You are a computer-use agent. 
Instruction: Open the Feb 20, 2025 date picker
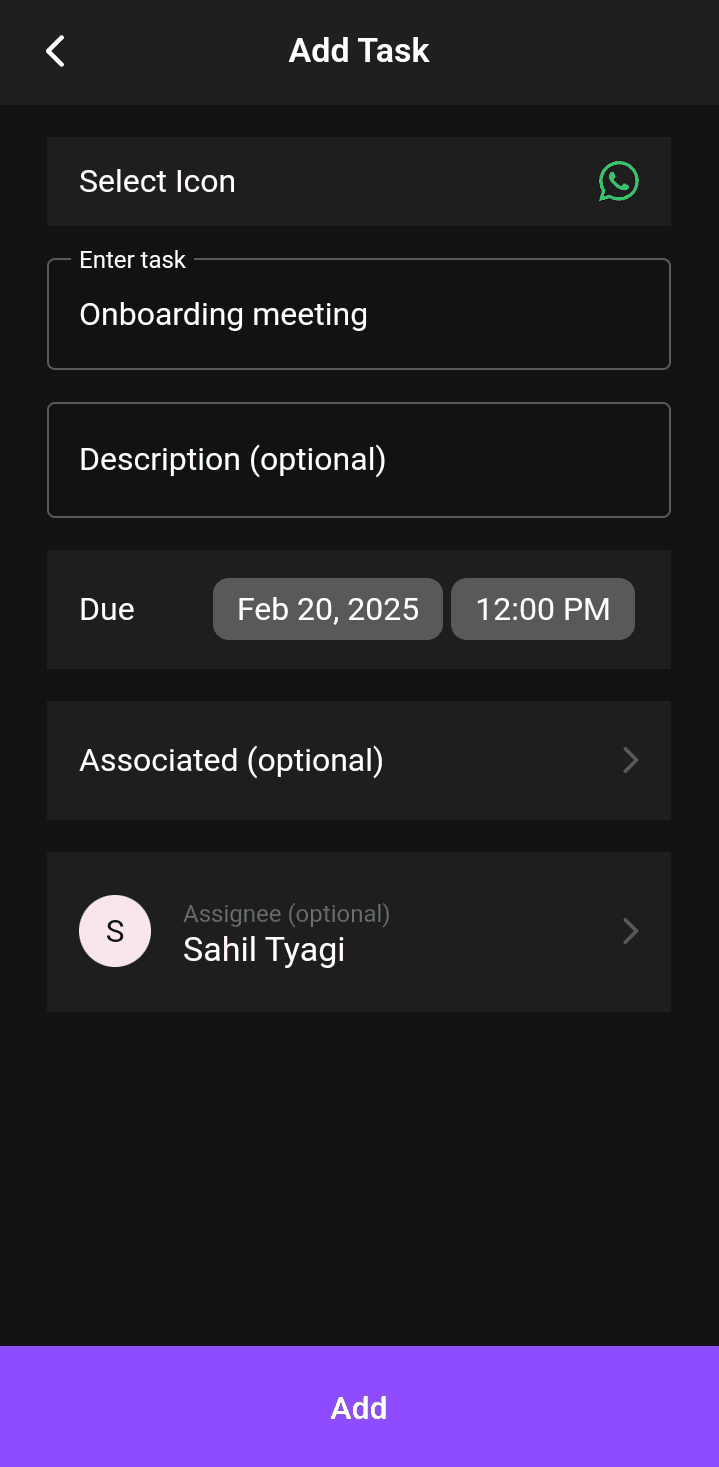[327, 608]
